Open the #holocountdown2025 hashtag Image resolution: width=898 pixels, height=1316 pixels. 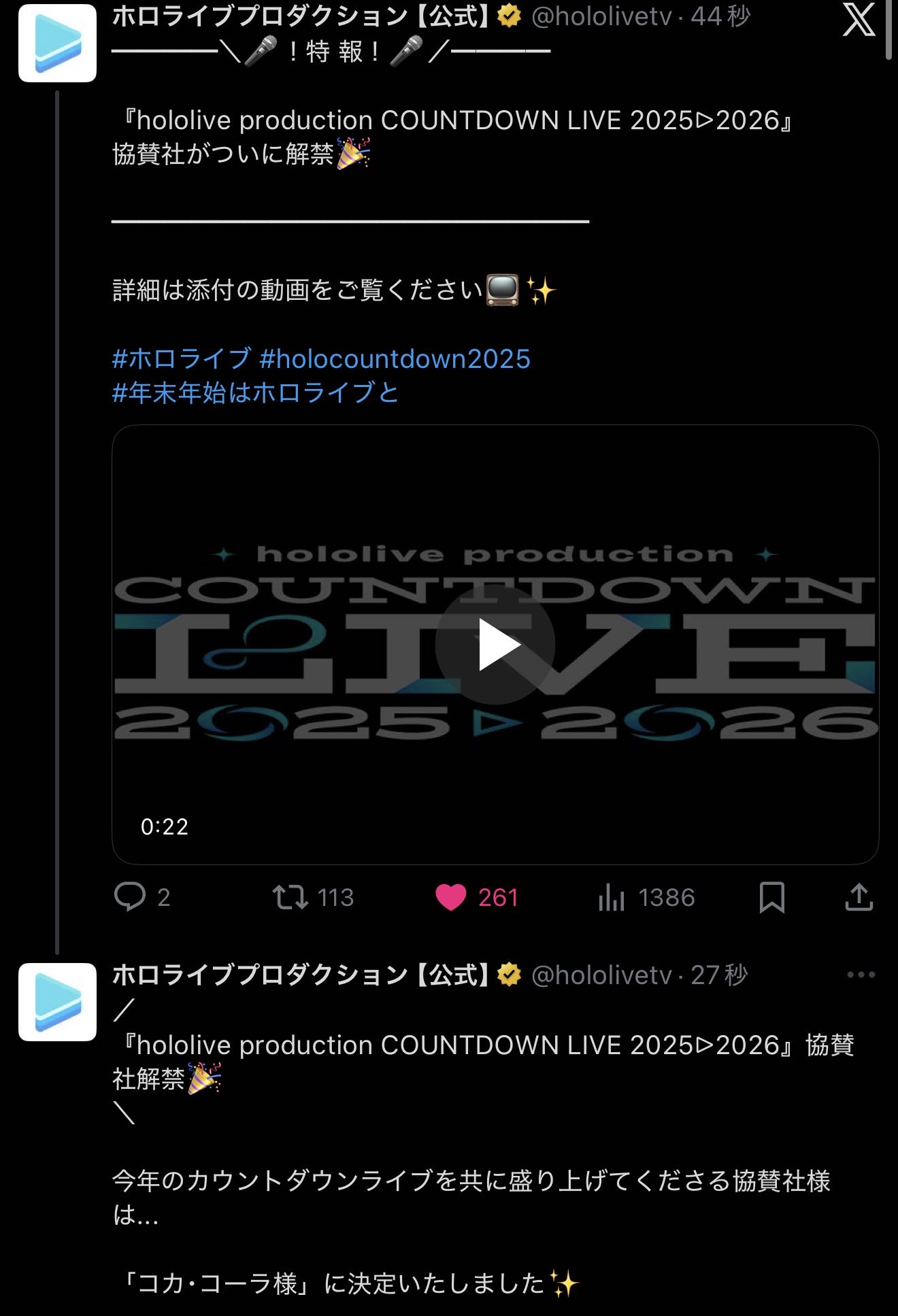click(x=395, y=358)
